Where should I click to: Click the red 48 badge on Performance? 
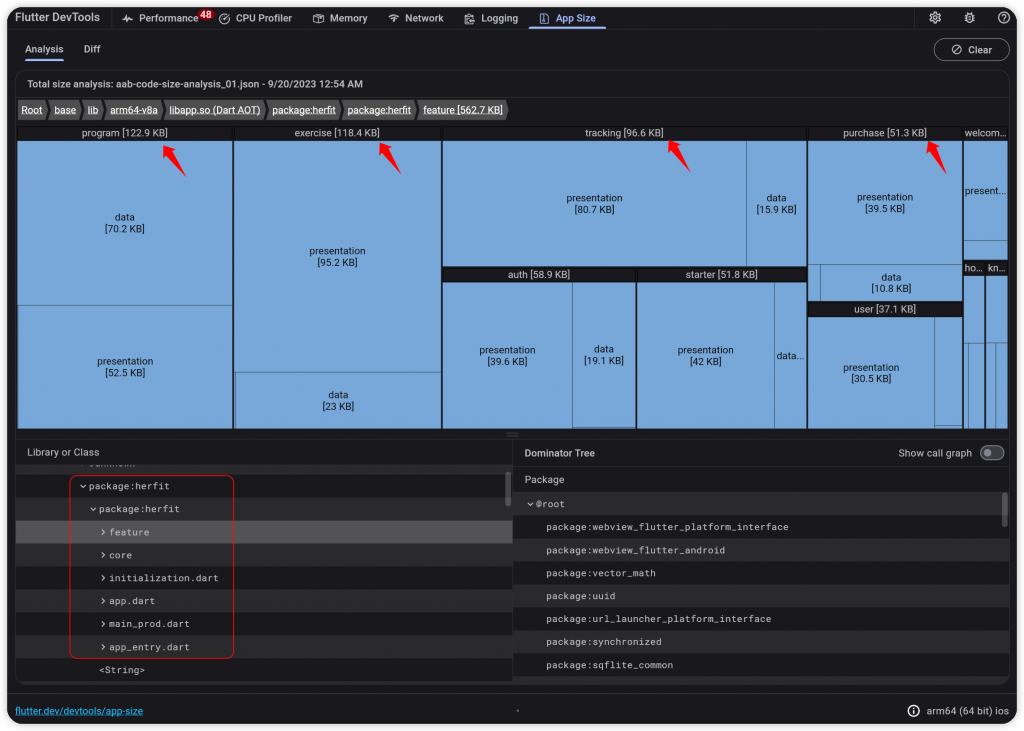pyautogui.click(x=206, y=14)
